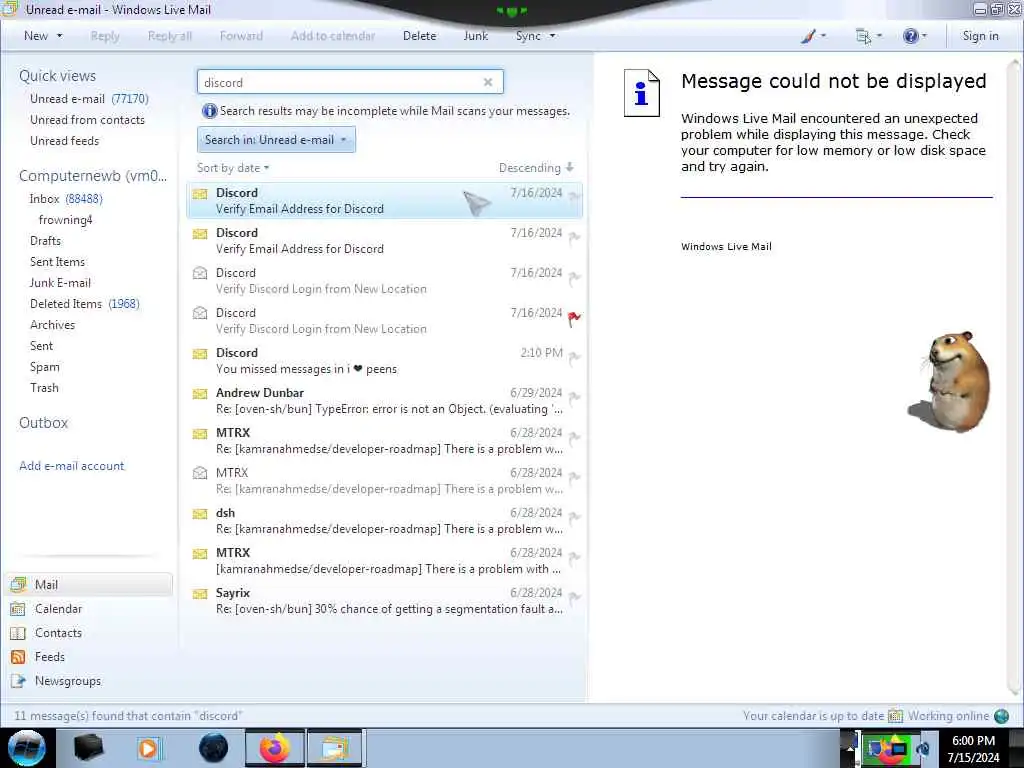
Task: Click the Working online globe icon
Action: (1001, 716)
